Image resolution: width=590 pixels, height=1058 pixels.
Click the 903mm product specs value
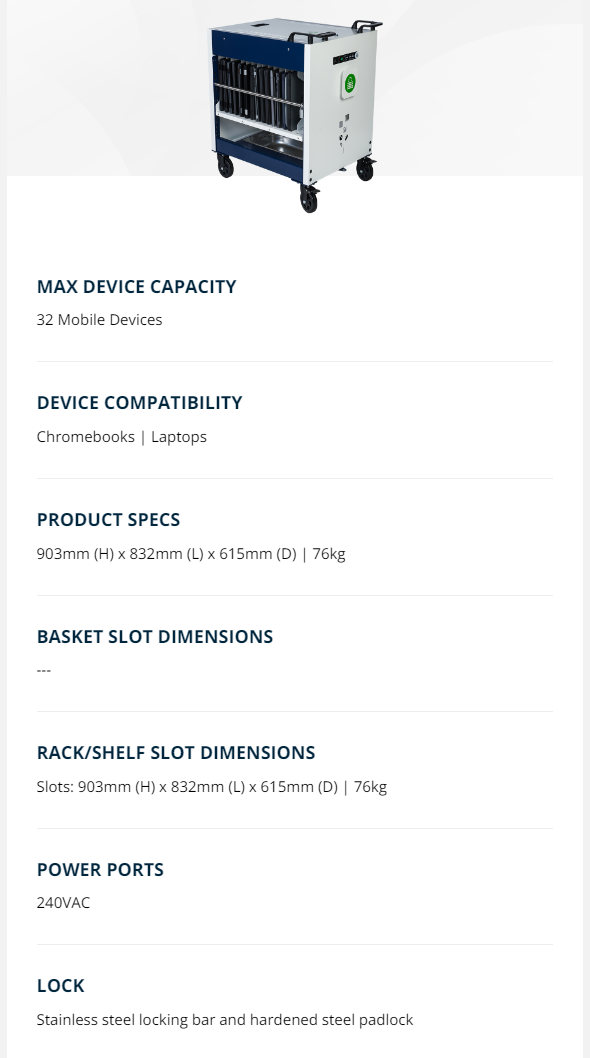(x=191, y=553)
